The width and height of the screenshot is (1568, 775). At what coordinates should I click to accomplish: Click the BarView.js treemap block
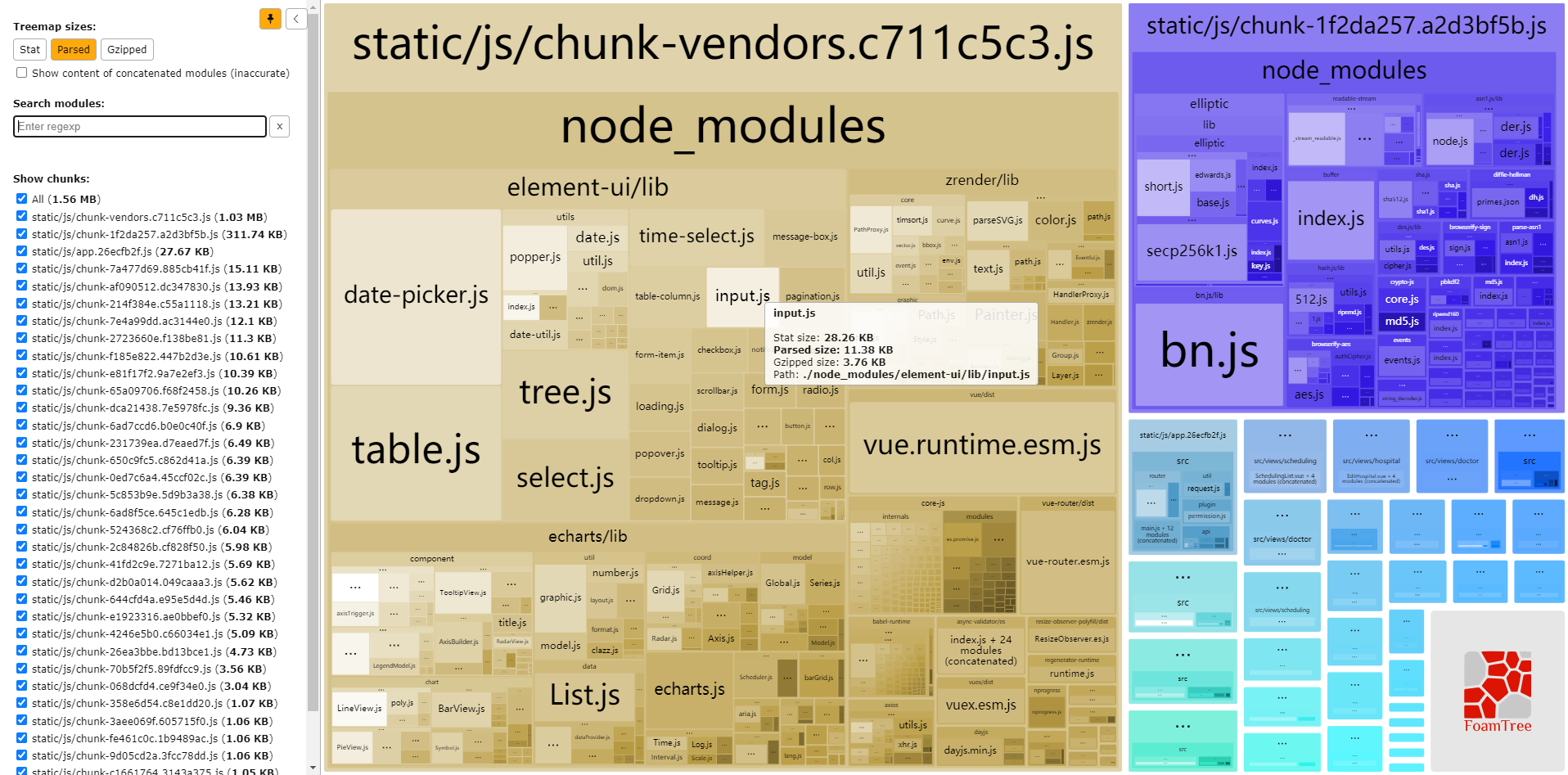[x=462, y=709]
